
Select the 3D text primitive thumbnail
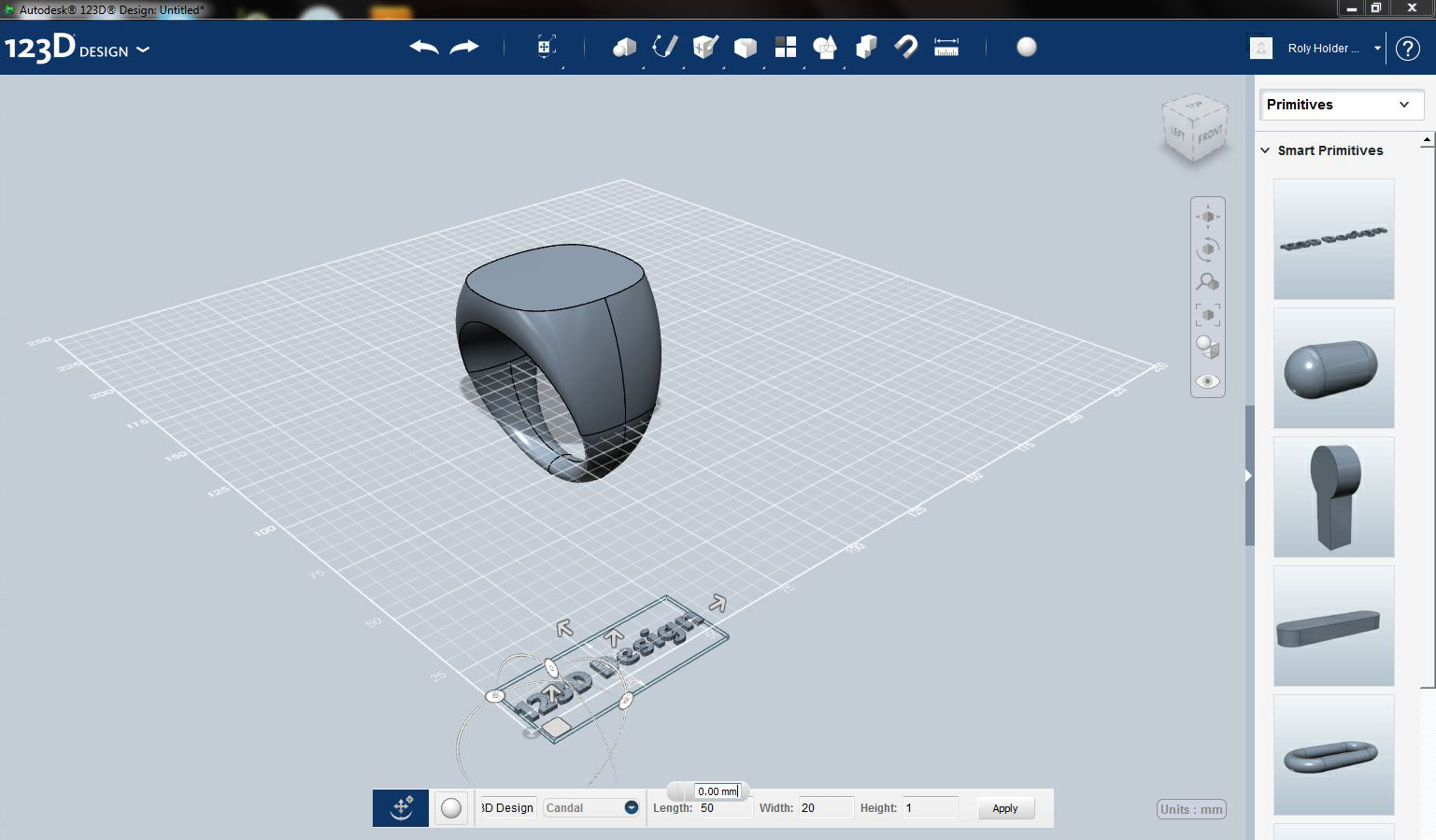[x=1333, y=239]
